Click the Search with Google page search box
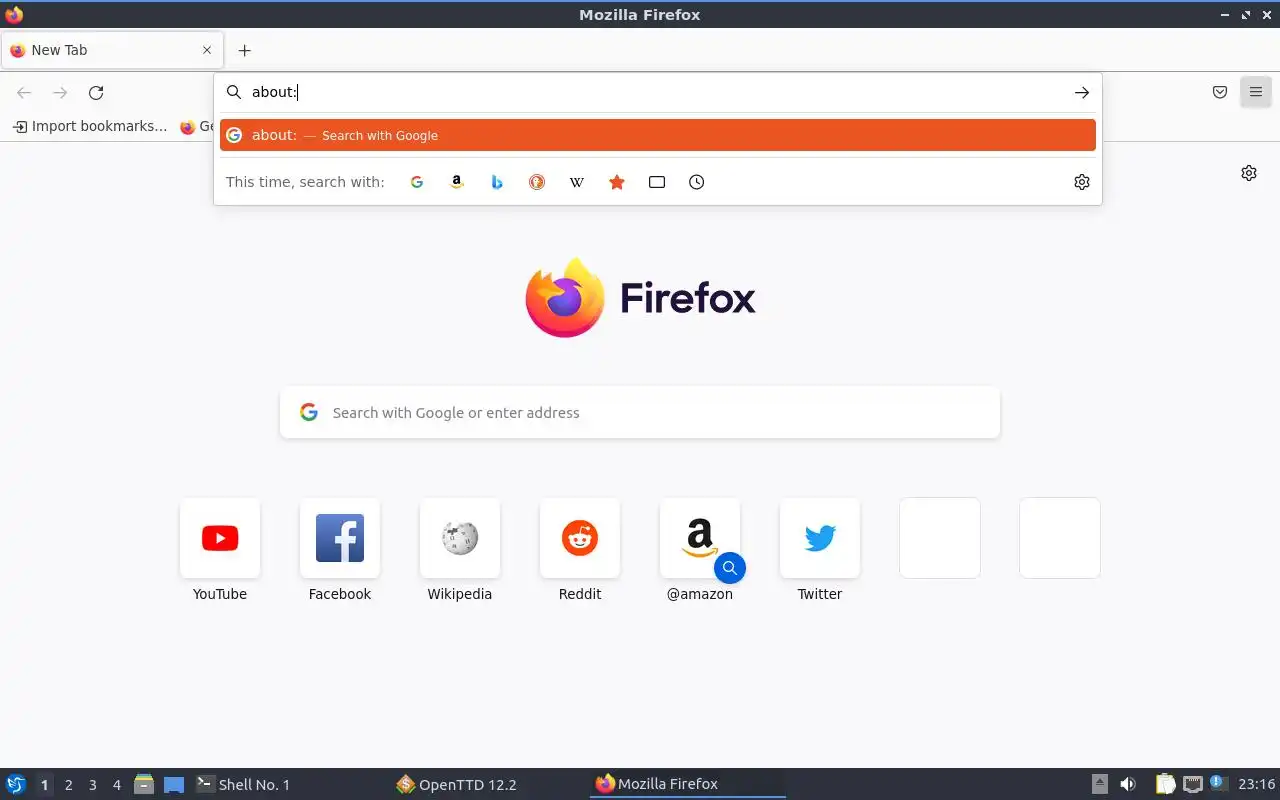Viewport: 1280px width, 800px height. point(640,412)
